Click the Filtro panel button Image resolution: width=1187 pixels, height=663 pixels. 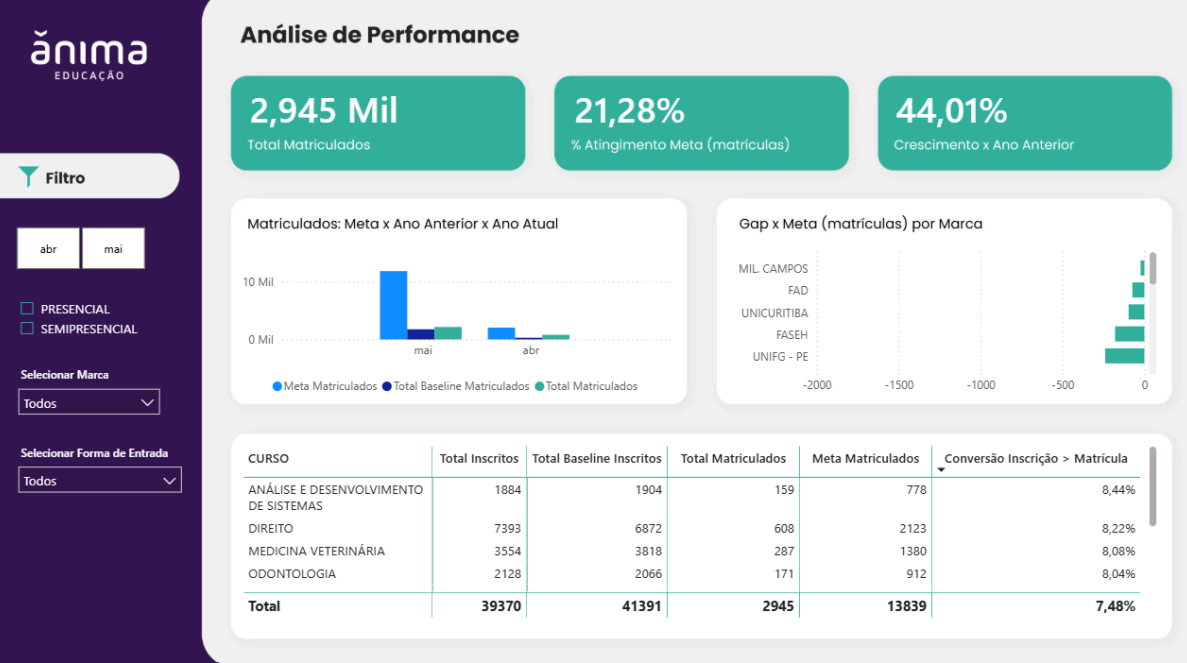[x=89, y=176]
